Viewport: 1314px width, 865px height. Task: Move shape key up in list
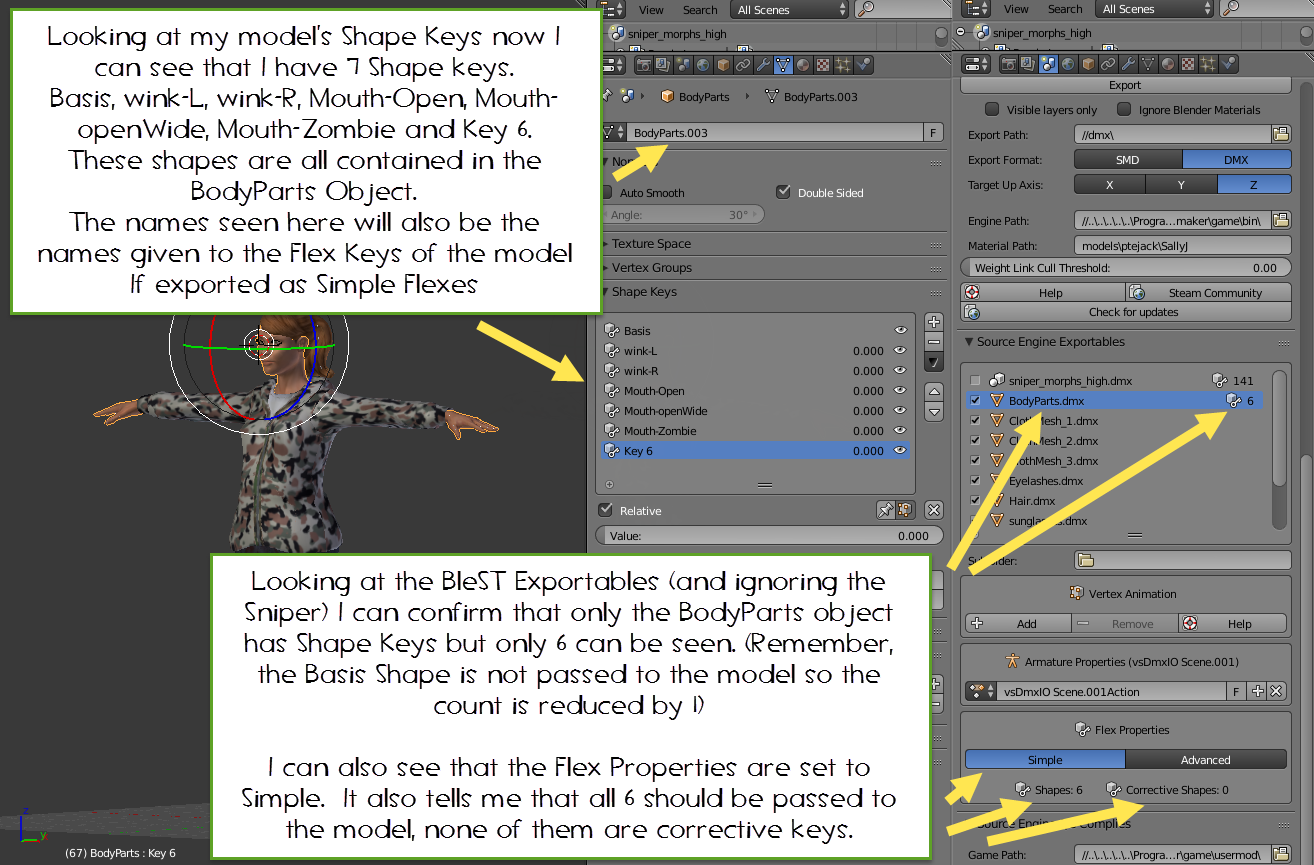[934, 392]
